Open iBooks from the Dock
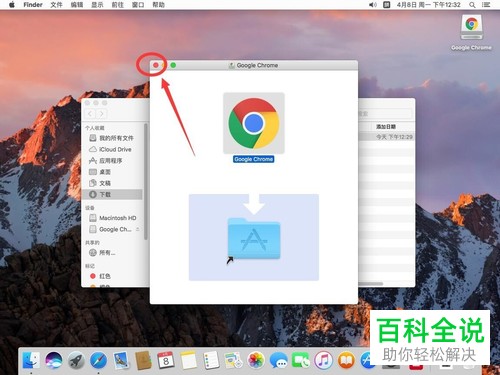This screenshot has height=375, width=500. pyautogui.click(x=346, y=360)
